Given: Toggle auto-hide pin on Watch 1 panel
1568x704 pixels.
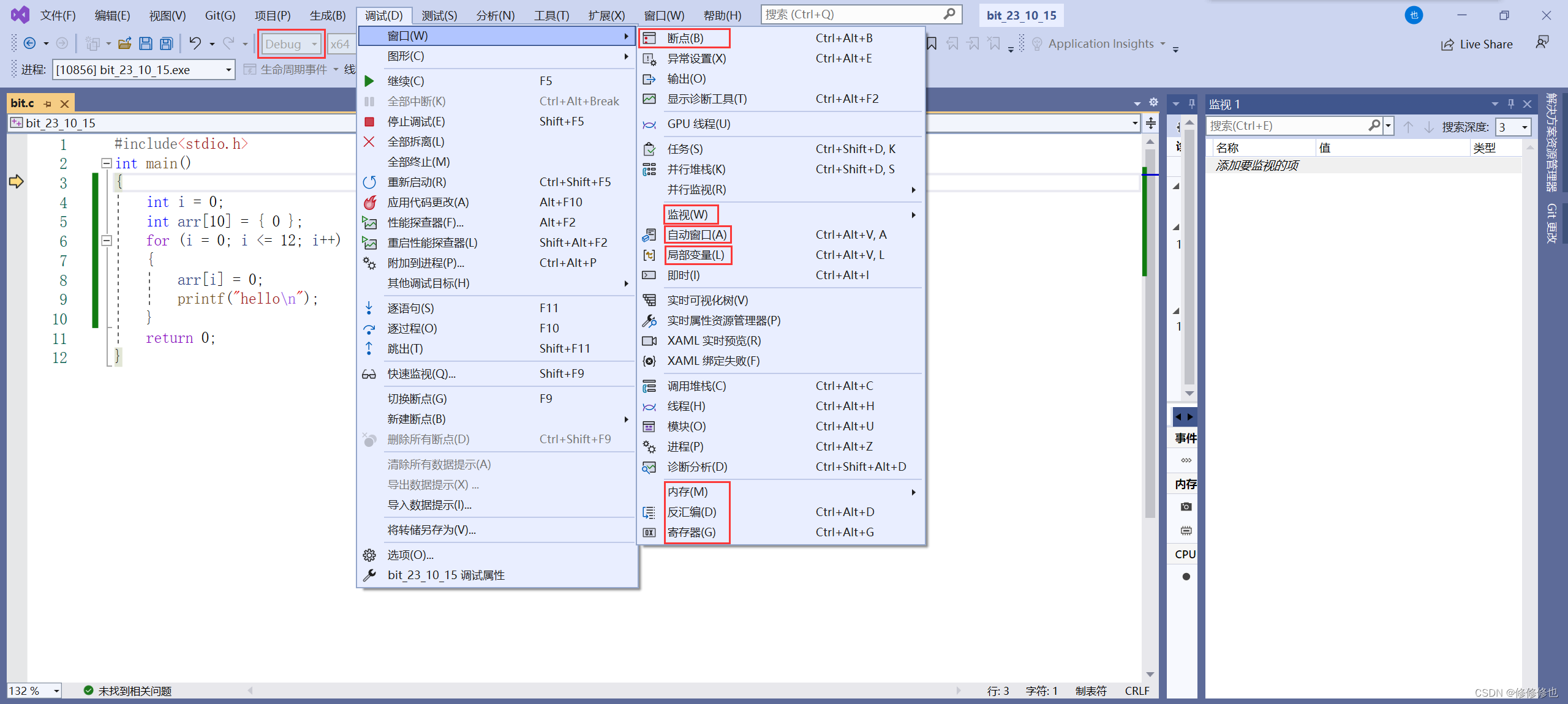Looking at the screenshot, I should point(1510,103).
